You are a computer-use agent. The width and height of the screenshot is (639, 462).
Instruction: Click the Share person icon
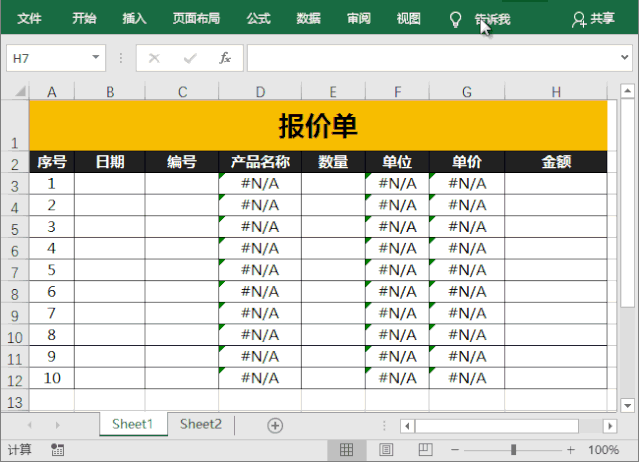coord(579,19)
